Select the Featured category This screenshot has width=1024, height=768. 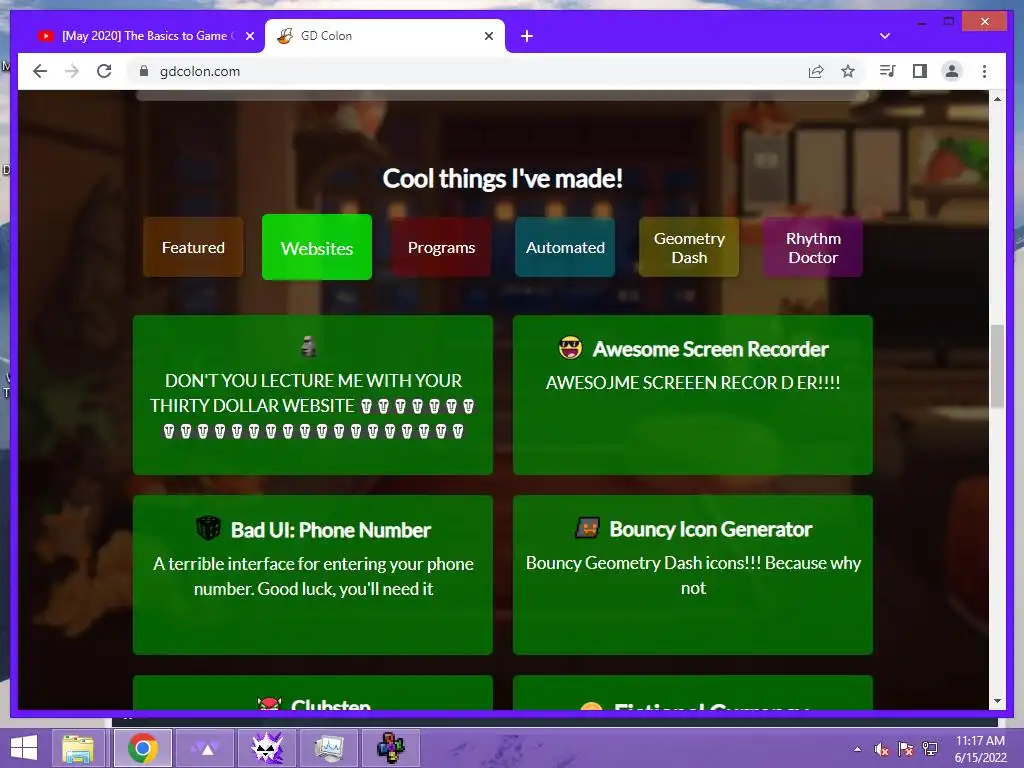[193, 248]
